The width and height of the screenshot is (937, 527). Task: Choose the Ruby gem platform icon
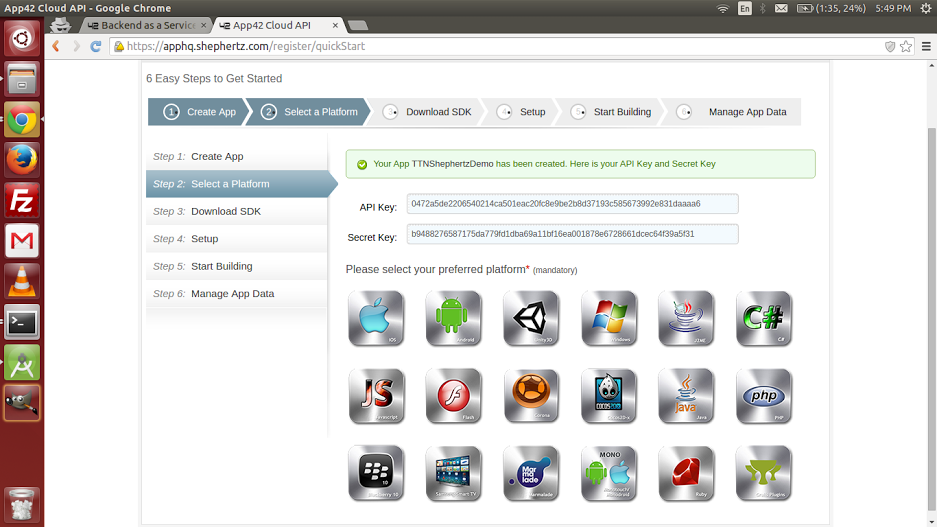(x=686, y=473)
